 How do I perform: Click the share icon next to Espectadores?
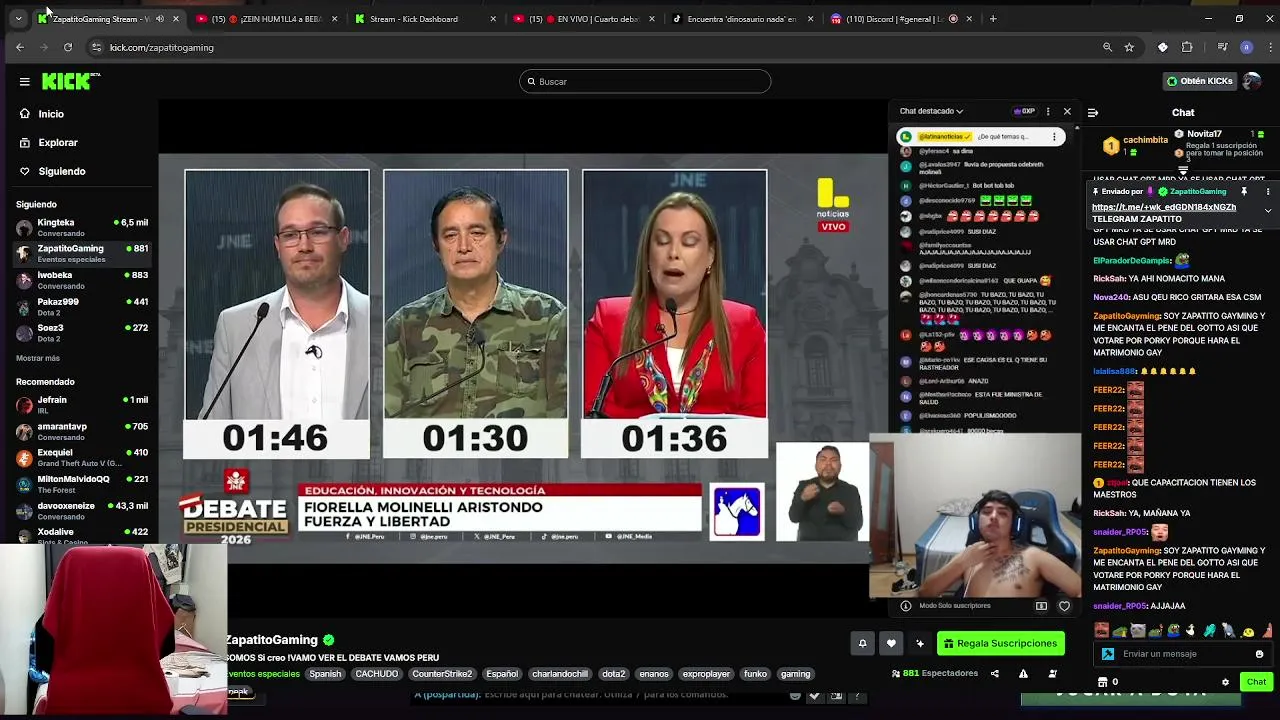click(x=994, y=674)
